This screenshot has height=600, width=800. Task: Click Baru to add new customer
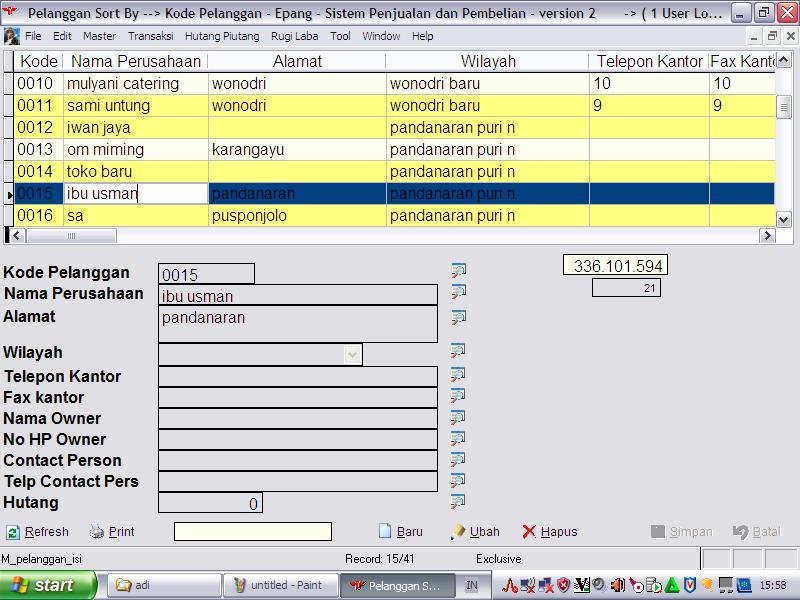click(x=400, y=532)
